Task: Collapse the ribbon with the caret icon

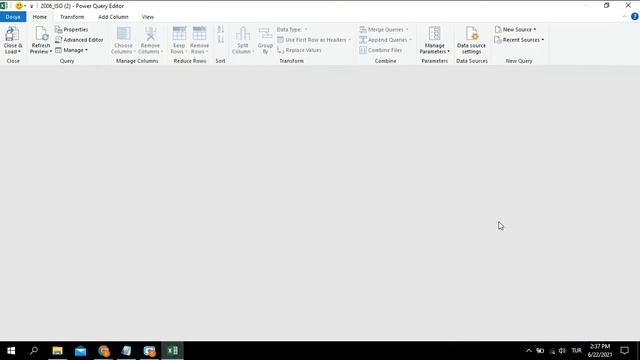Action: (x=624, y=17)
